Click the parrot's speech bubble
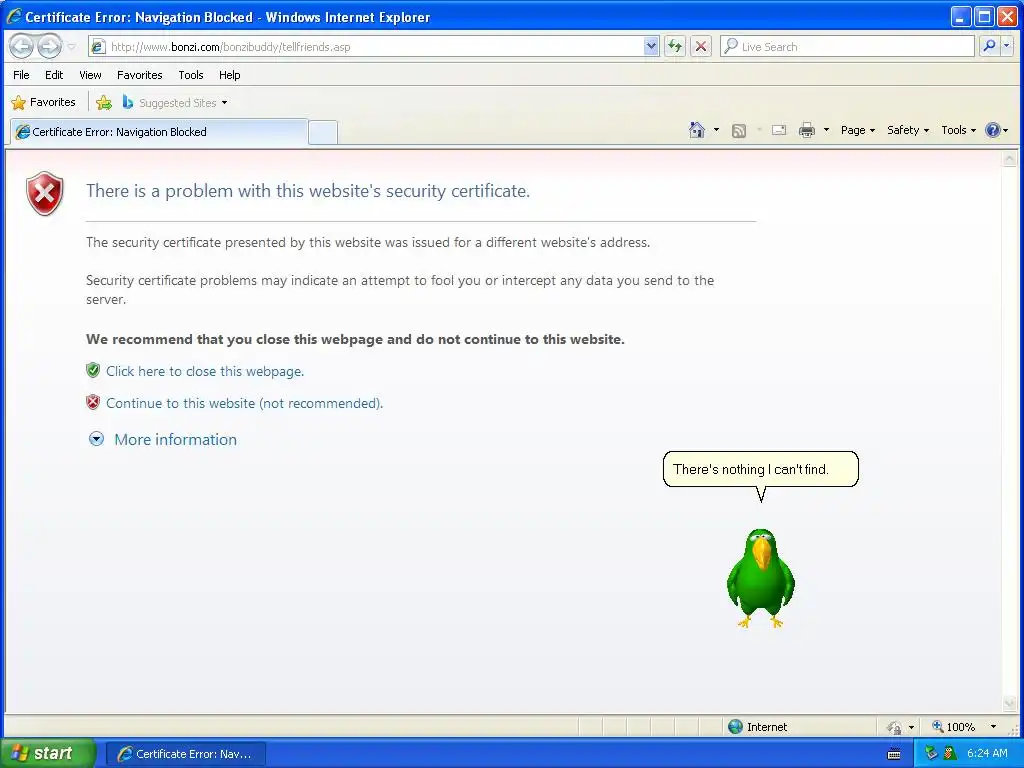Image resolution: width=1024 pixels, height=768 pixels. tap(761, 469)
